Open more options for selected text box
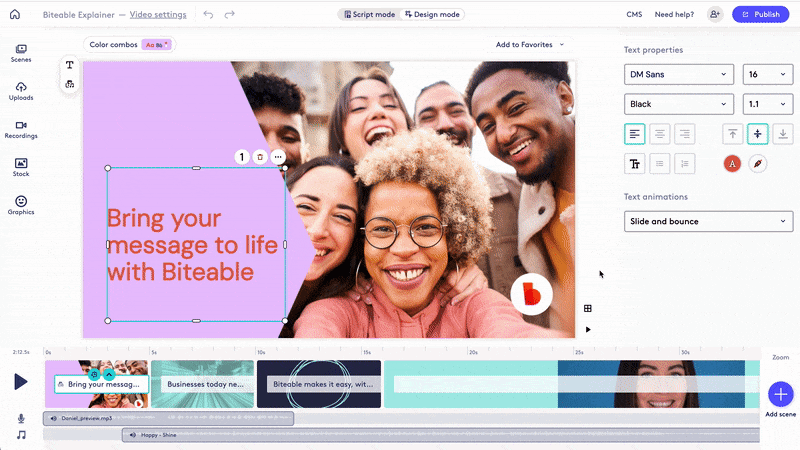 coord(278,157)
